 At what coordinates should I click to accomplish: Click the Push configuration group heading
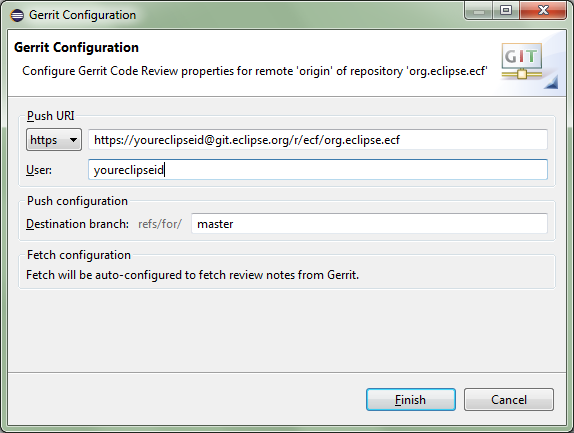pos(77,201)
